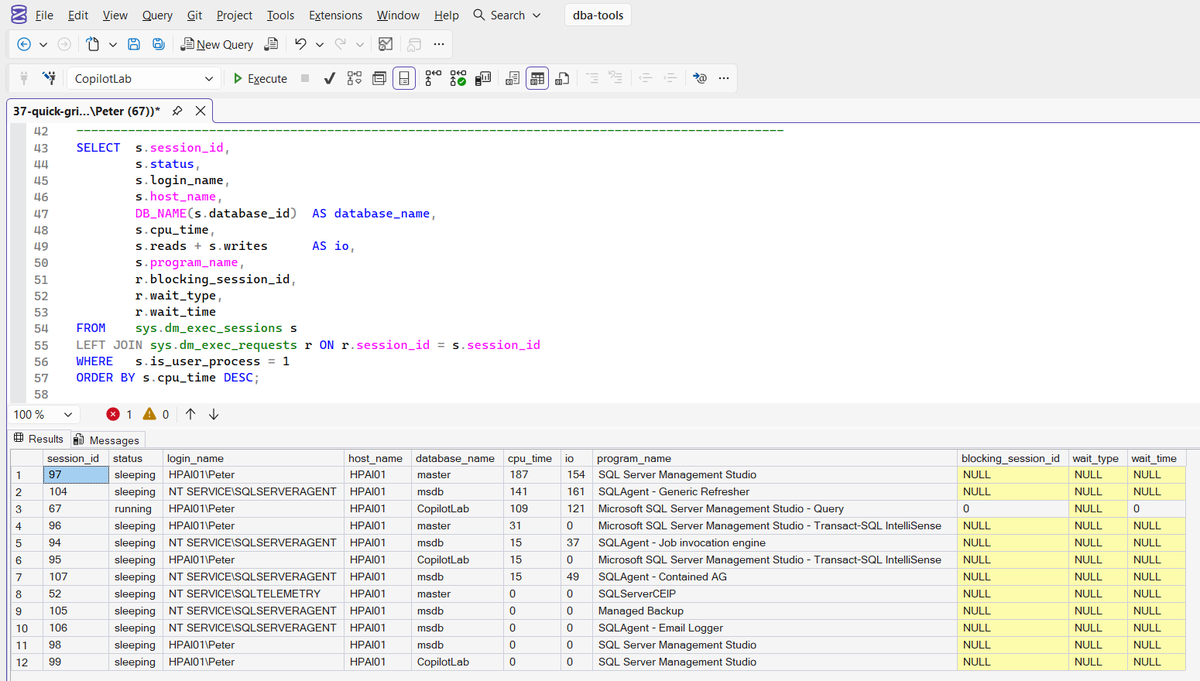Click the second toolbar overflow ellipsis
This screenshot has width=1200, height=681.
[723, 78]
